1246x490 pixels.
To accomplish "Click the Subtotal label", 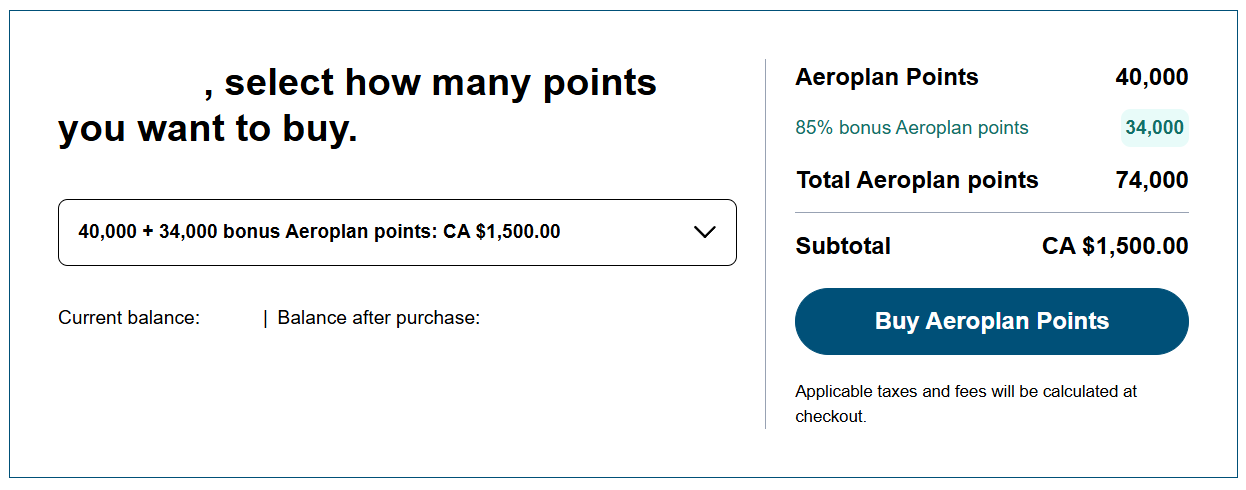I will pos(843,246).
